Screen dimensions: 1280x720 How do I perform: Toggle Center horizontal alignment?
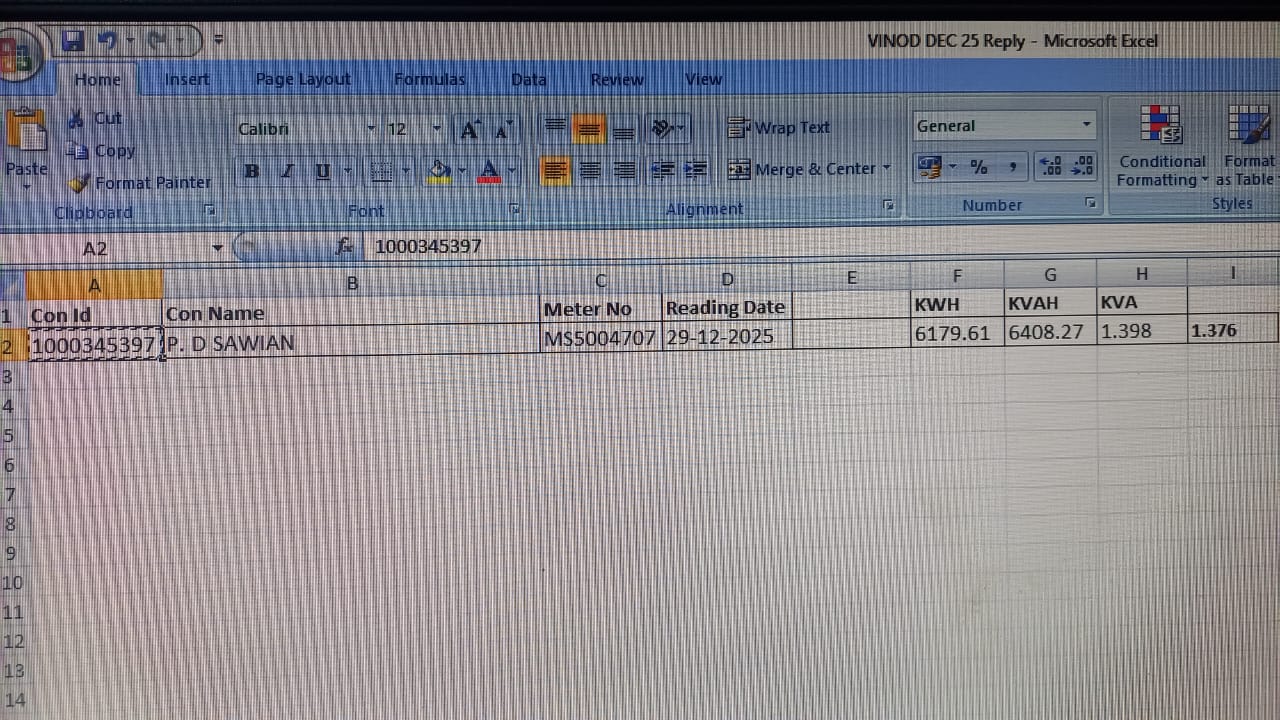[590, 170]
